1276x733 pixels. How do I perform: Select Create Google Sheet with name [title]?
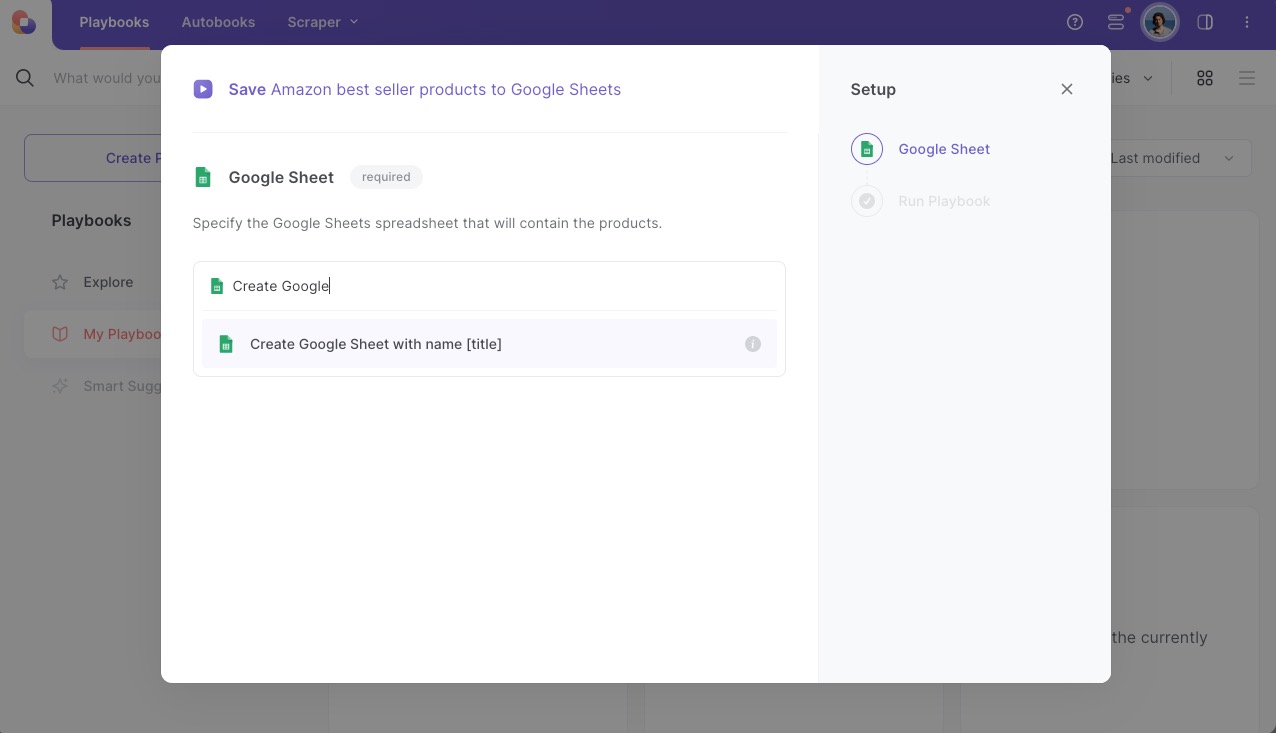(x=489, y=344)
